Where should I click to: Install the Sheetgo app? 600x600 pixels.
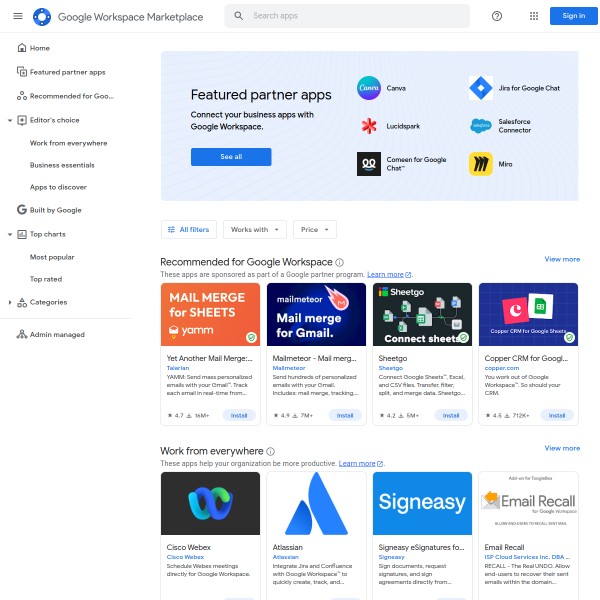451,415
